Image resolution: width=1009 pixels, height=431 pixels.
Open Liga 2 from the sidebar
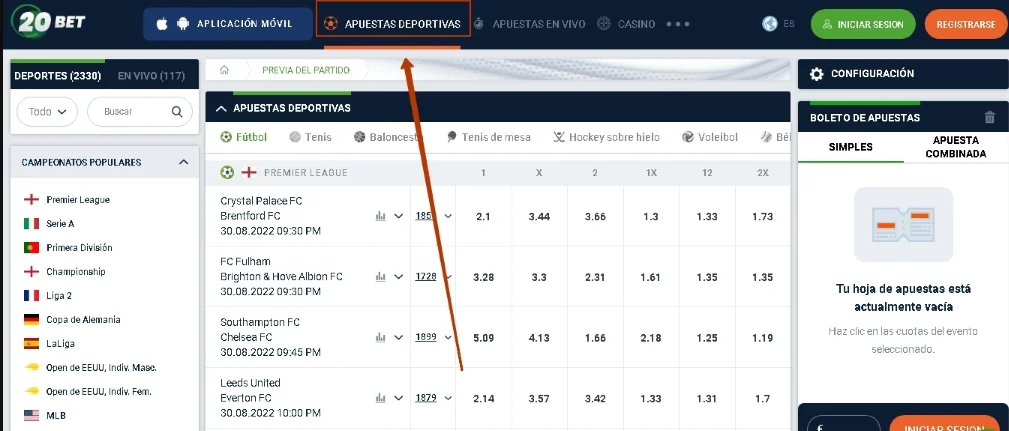tap(47, 296)
